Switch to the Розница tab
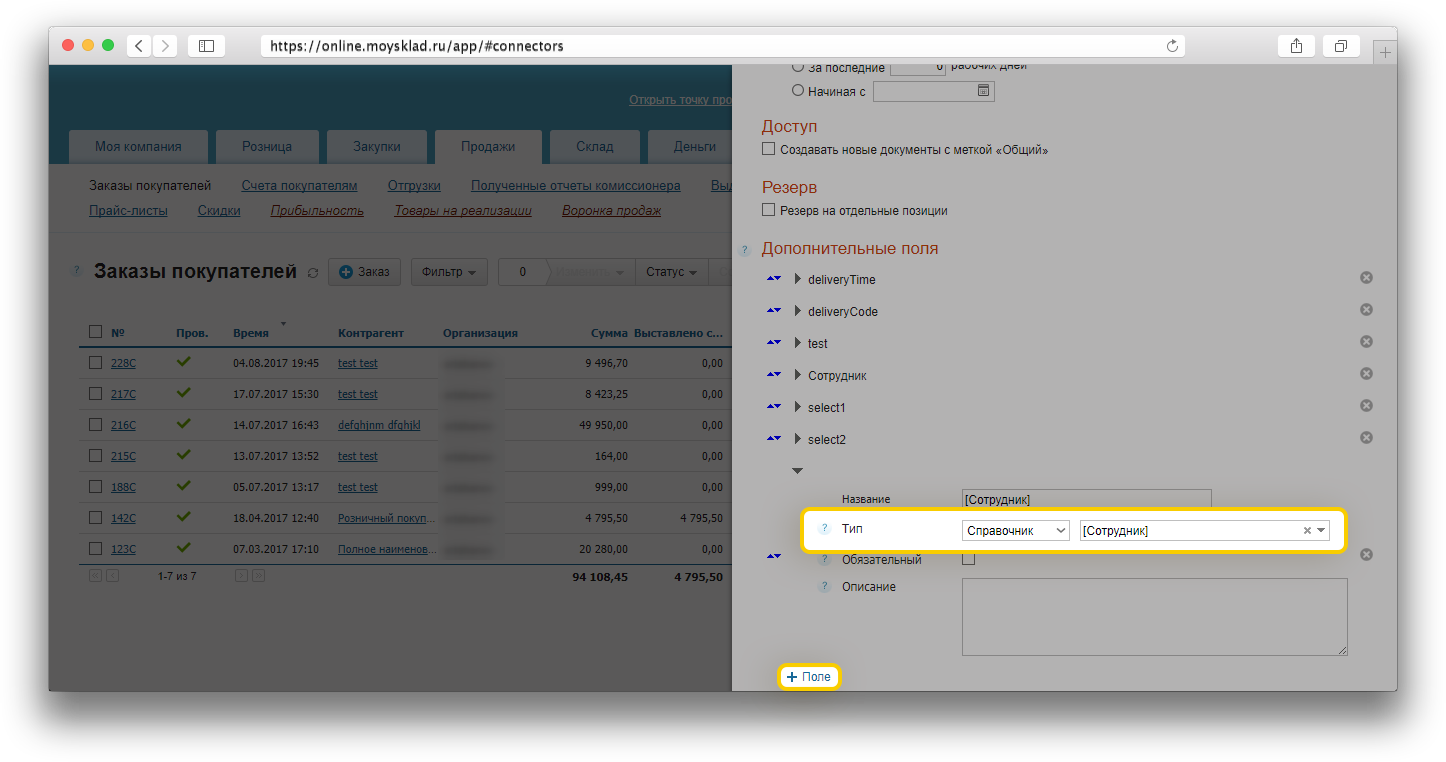Image resolution: width=1446 pixels, height=762 pixels. click(x=267, y=146)
